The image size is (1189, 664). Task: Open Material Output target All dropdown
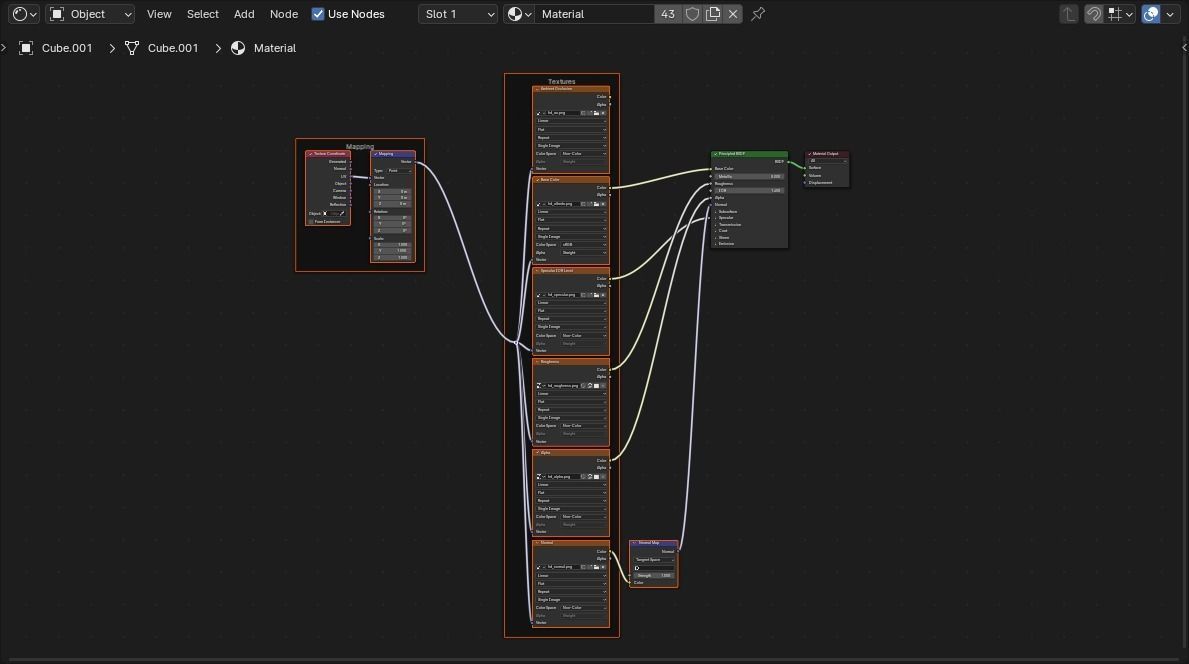827,161
